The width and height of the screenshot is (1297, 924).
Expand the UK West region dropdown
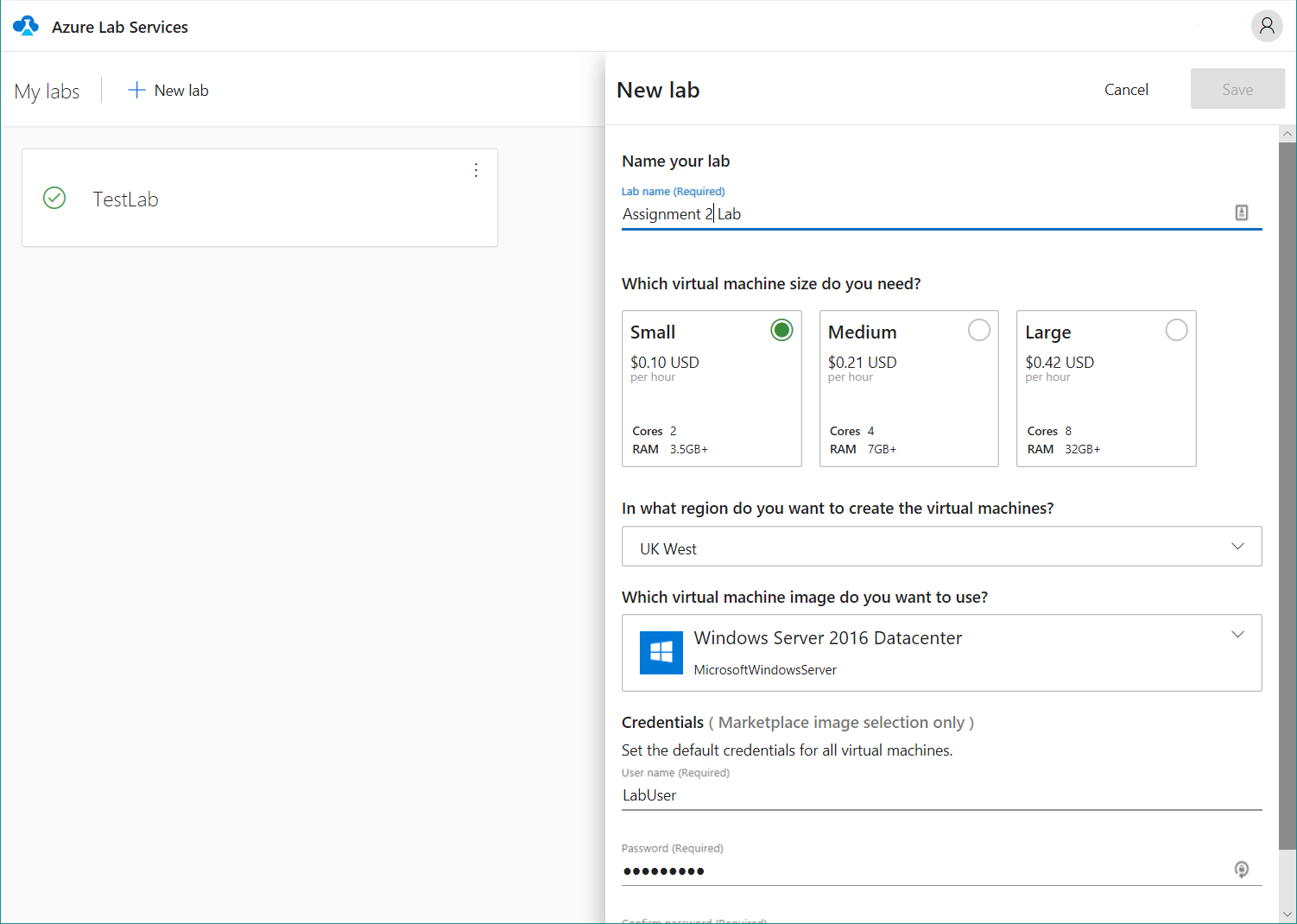[941, 547]
